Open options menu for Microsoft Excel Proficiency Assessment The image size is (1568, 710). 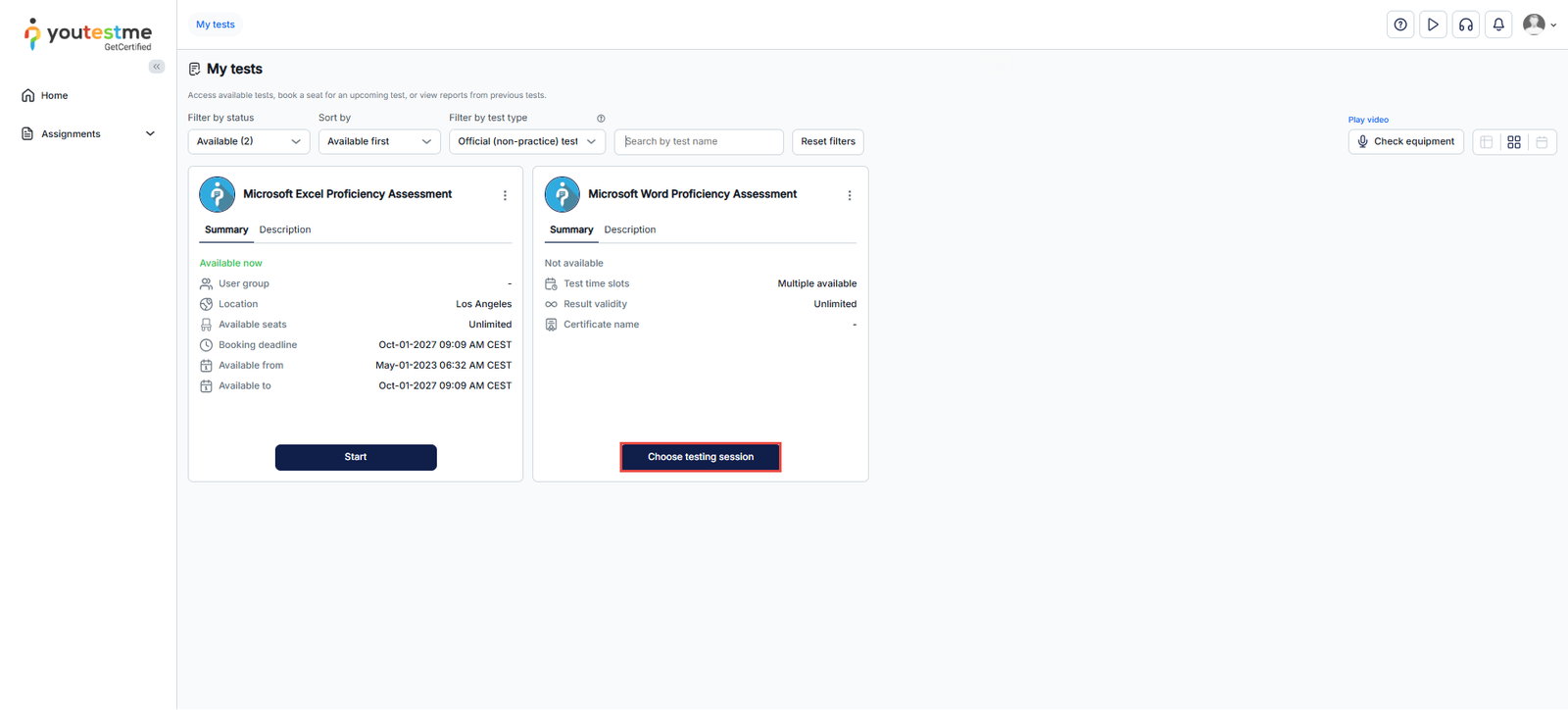coord(505,195)
